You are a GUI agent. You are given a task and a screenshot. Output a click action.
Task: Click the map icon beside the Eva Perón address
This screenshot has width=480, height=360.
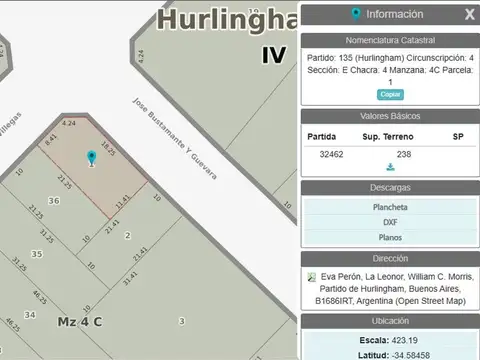(312, 277)
